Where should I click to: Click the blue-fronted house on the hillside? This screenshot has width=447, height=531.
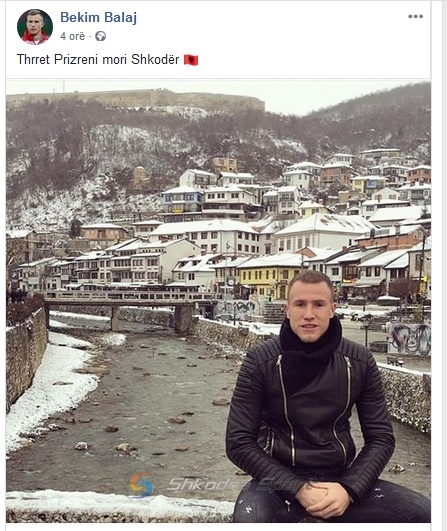point(182,200)
